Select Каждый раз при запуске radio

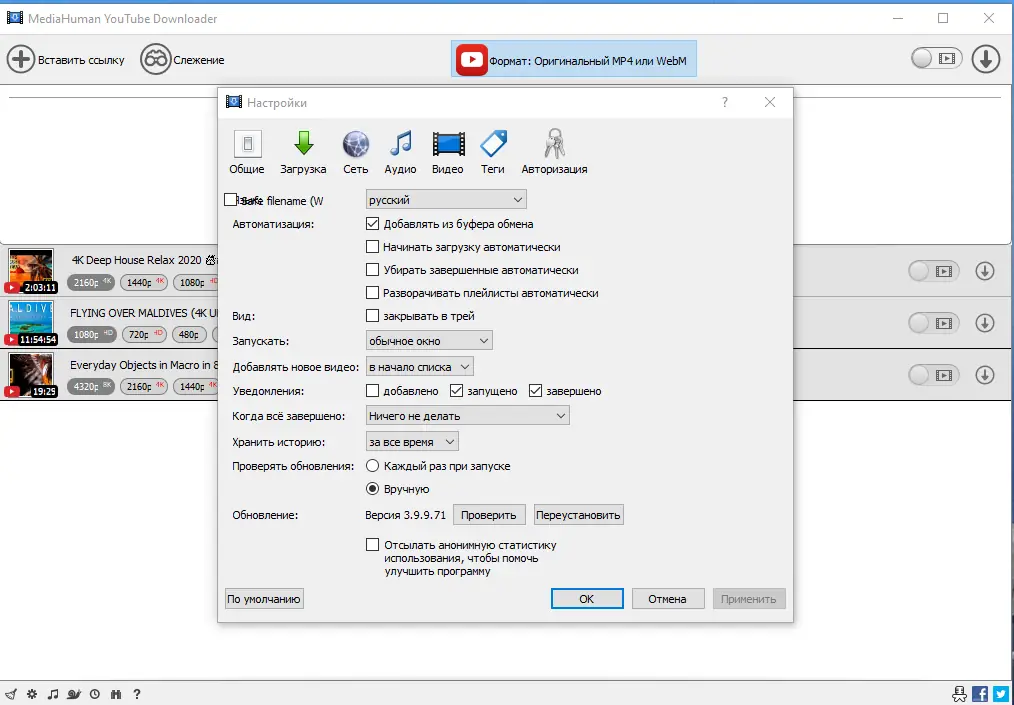click(x=372, y=466)
